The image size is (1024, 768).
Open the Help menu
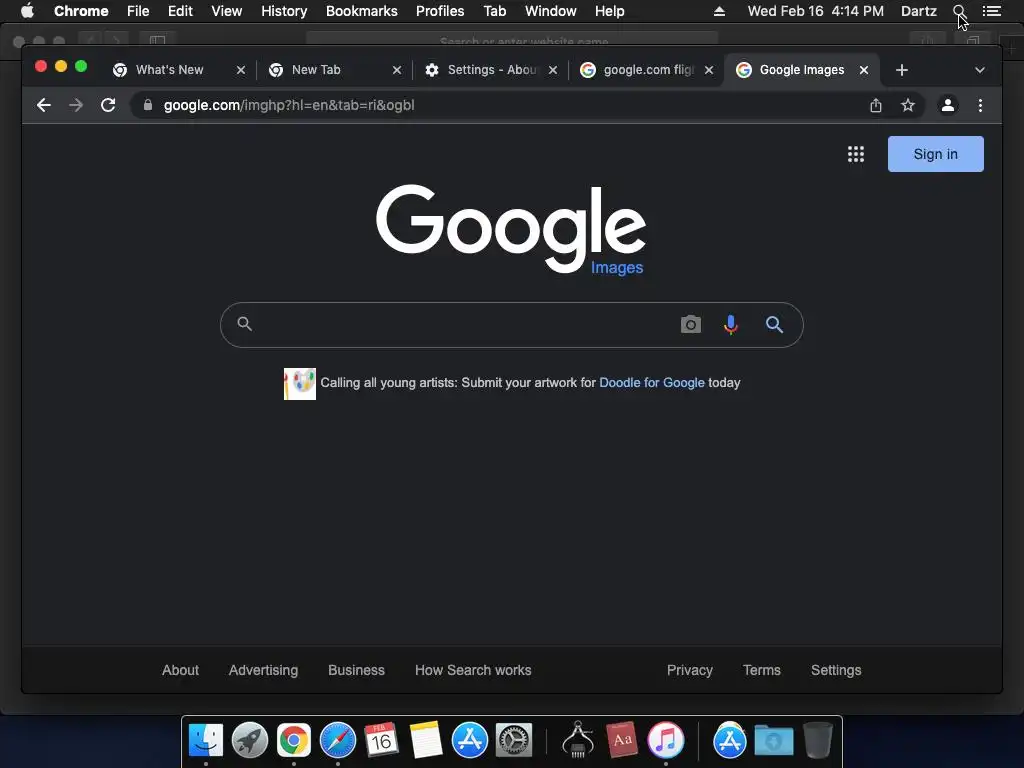click(609, 11)
